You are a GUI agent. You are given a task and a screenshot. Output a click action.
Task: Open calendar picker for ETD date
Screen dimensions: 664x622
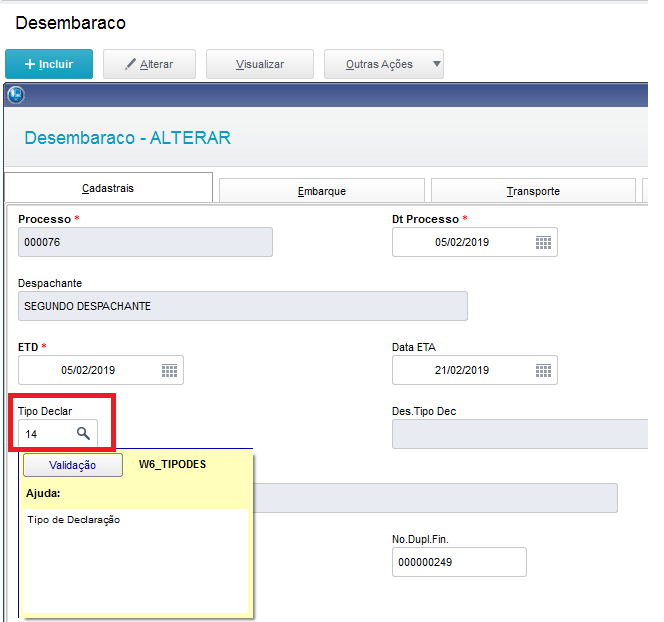tap(169, 370)
